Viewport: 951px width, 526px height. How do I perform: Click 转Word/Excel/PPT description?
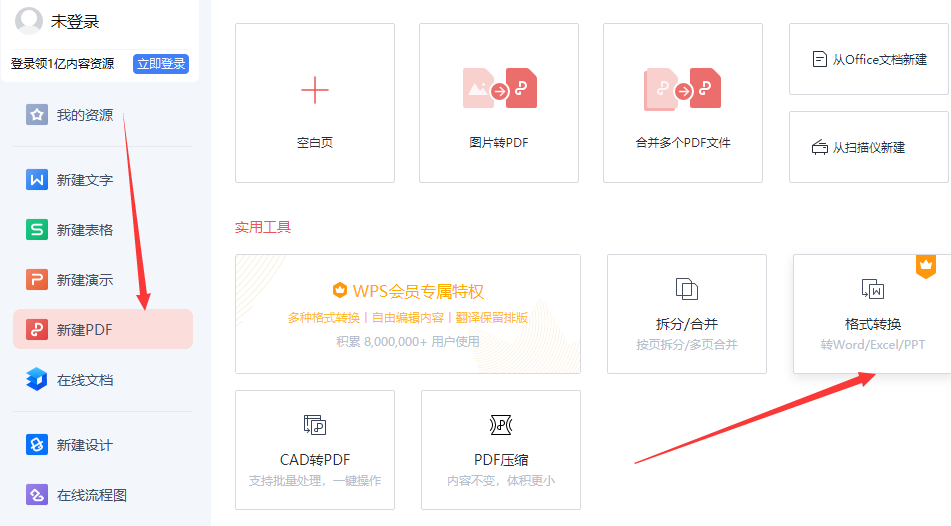873,345
